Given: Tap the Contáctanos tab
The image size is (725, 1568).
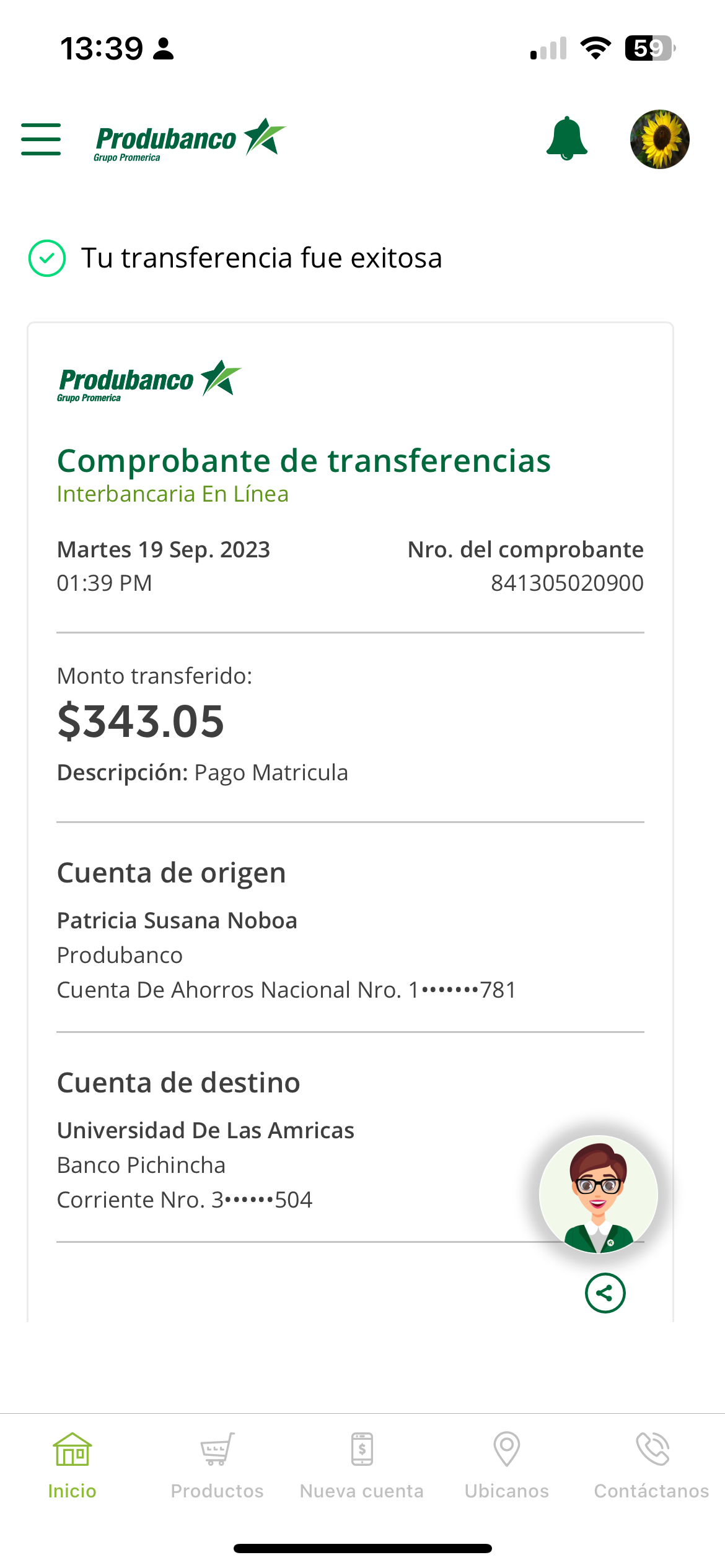Looking at the screenshot, I should click(651, 1465).
